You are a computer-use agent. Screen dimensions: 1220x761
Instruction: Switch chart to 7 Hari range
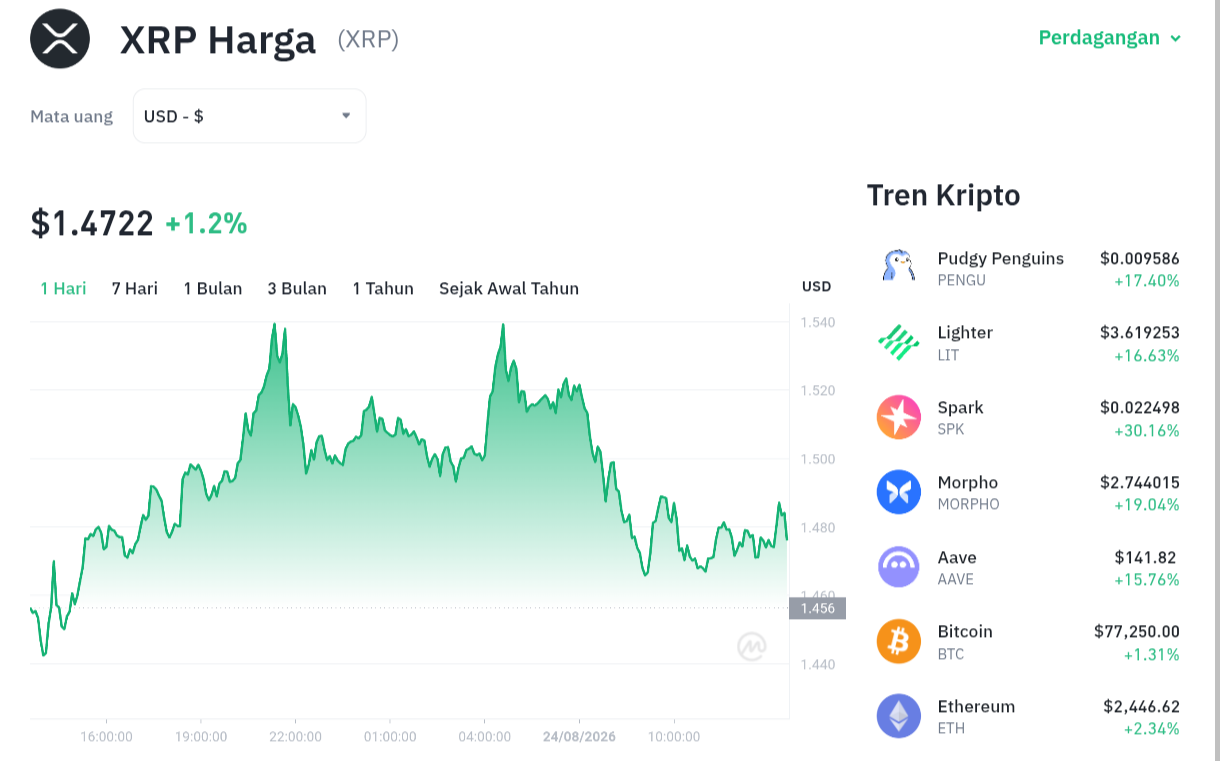pos(135,288)
